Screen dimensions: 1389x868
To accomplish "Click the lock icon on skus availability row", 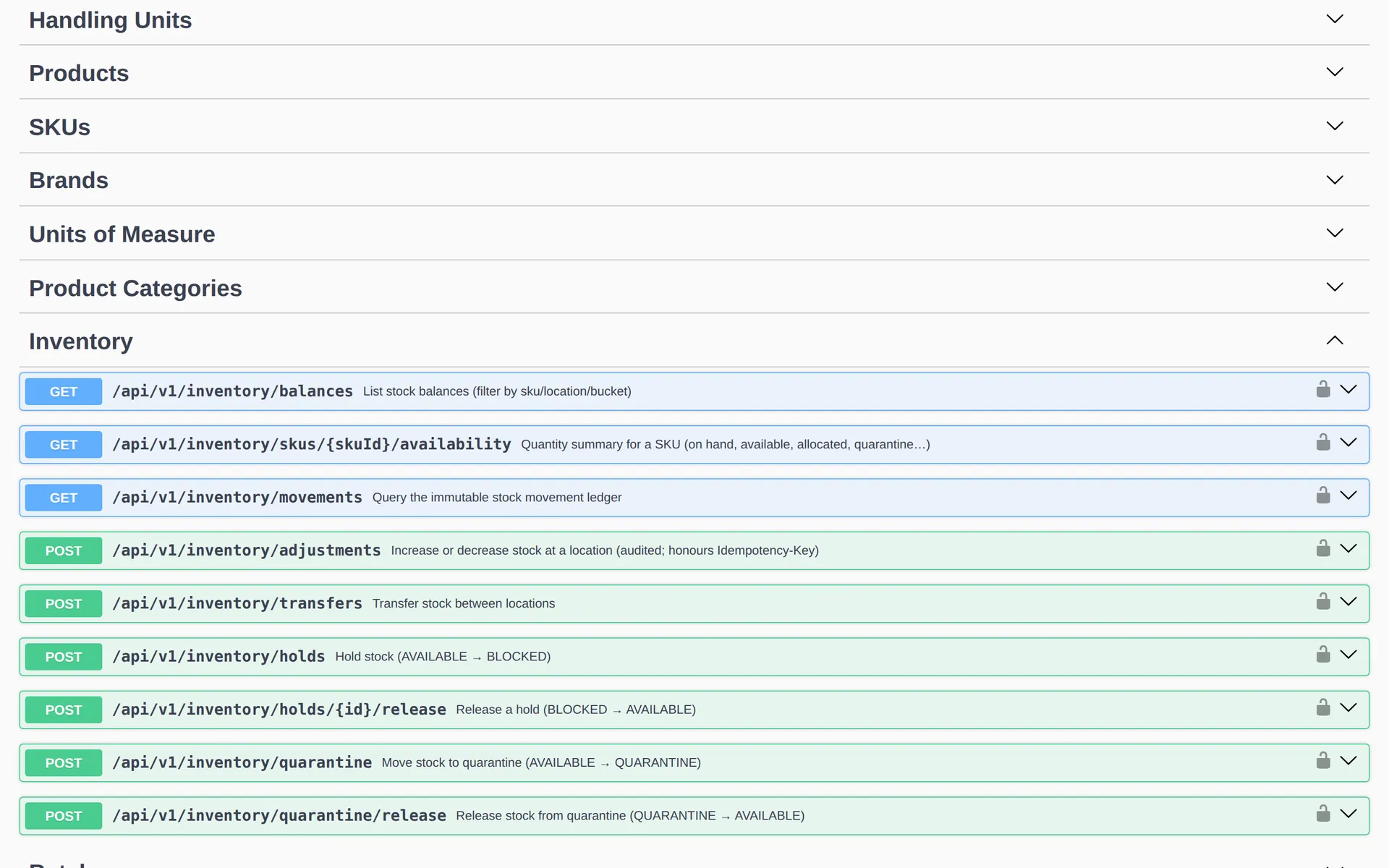I will pyautogui.click(x=1323, y=442).
